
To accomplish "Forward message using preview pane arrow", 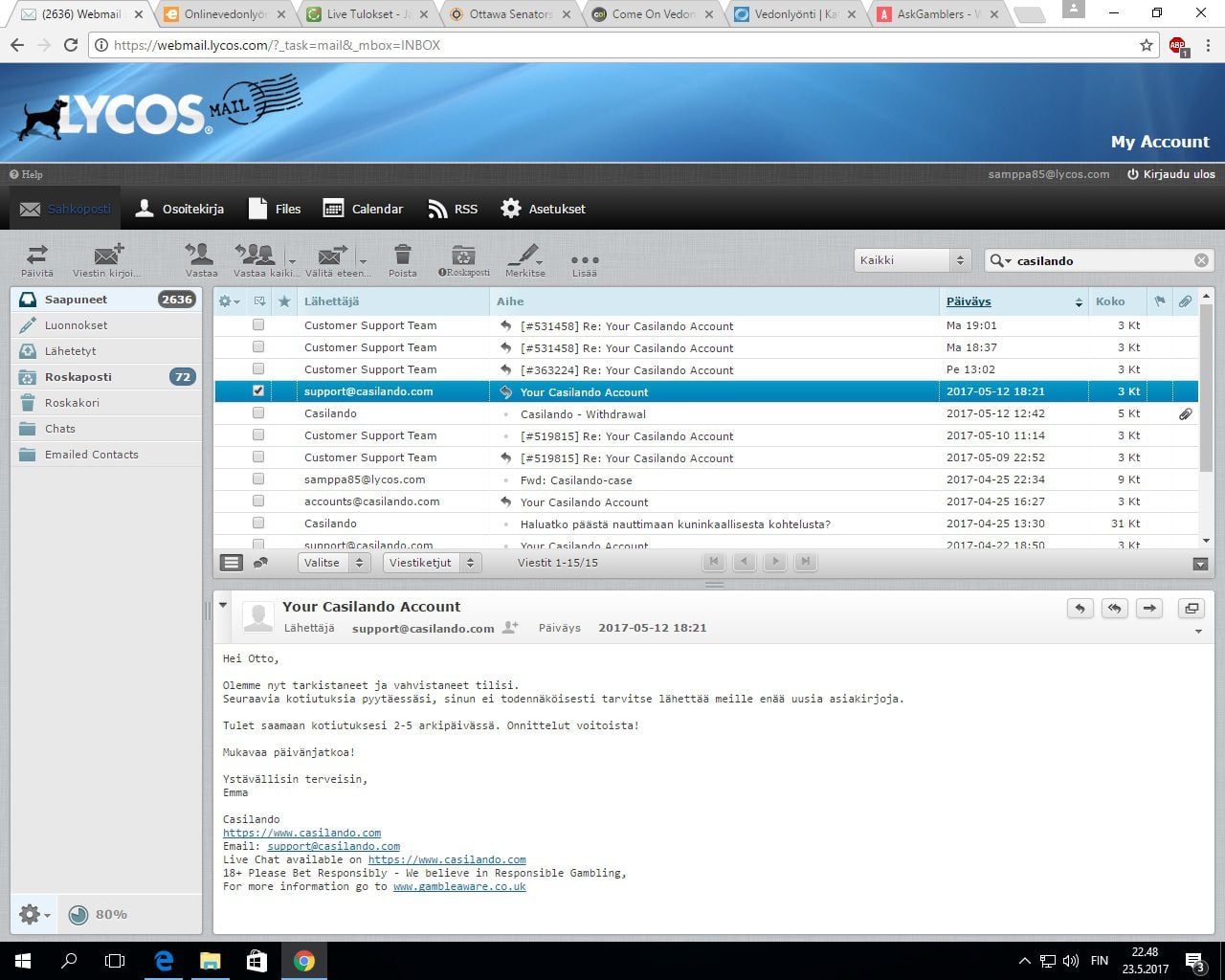I will (x=1149, y=608).
